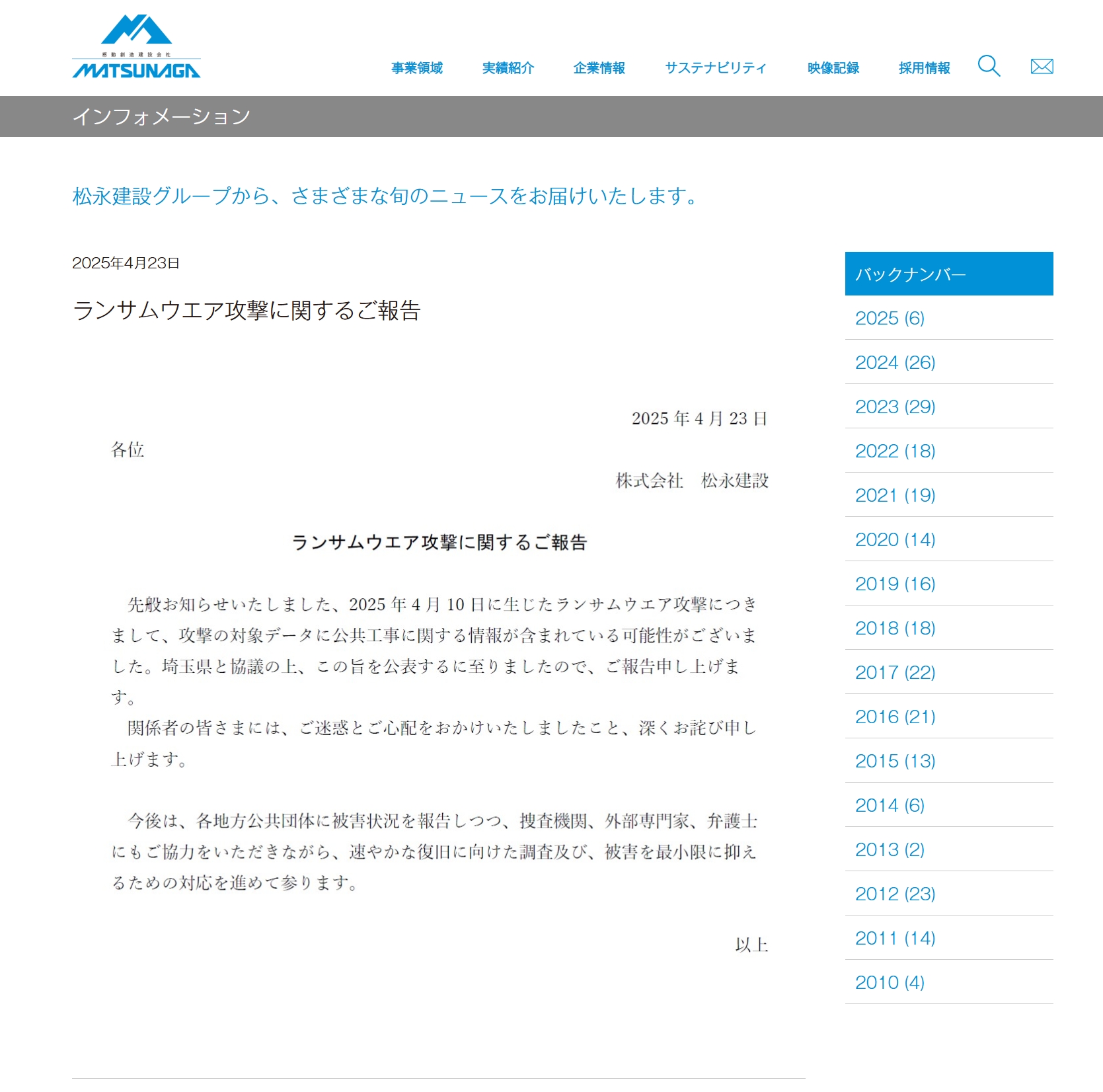Image resolution: width=1103 pixels, height=1092 pixels.
Task: Open 事業領域 menu
Action: coord(416,67)
